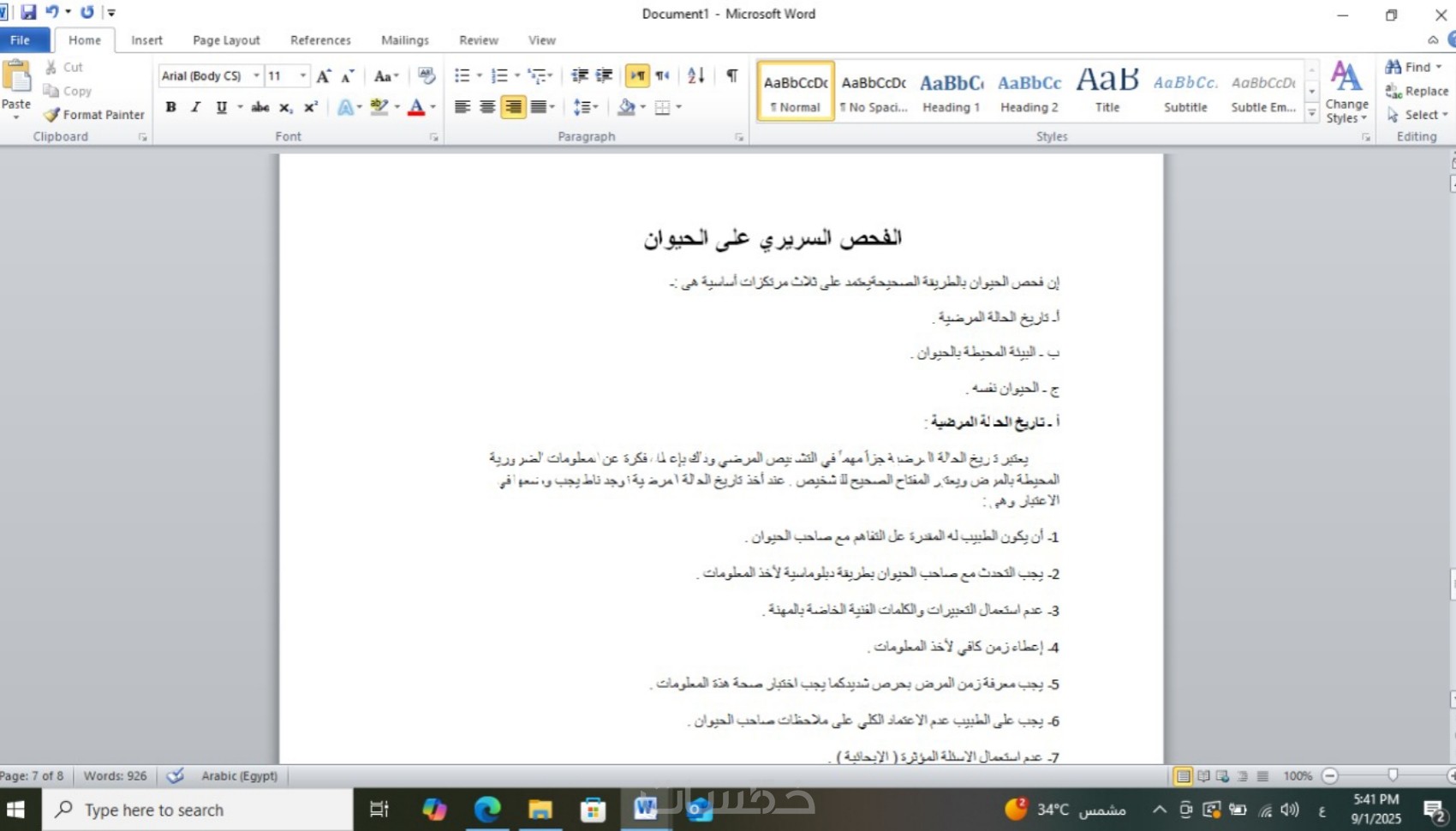The width and height of the screenshot is (1456, 831).
Task: Align text right
Action: [513, 107]
